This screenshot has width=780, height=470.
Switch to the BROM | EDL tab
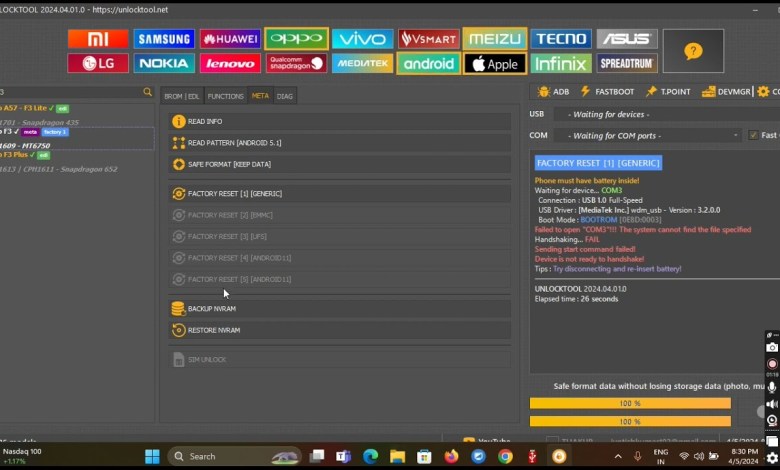(182, 96)
